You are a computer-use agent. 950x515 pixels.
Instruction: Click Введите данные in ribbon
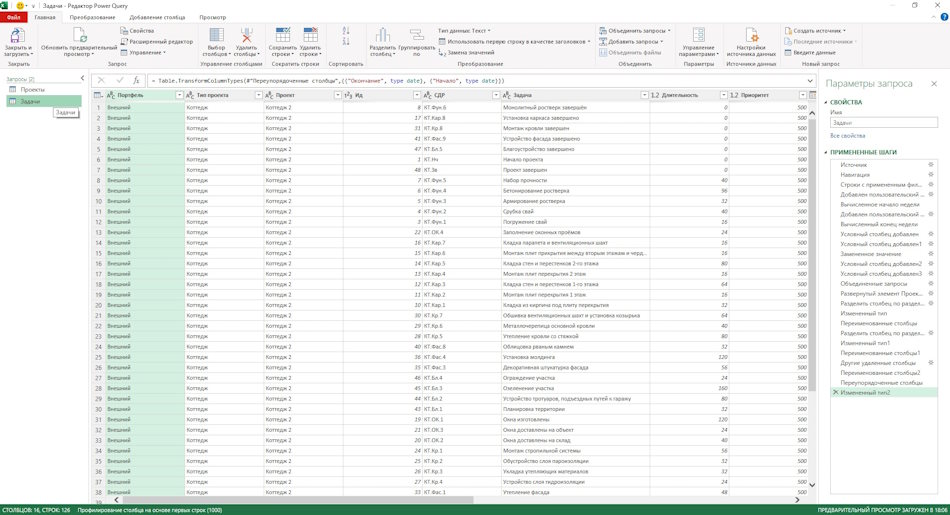[810, 53]
